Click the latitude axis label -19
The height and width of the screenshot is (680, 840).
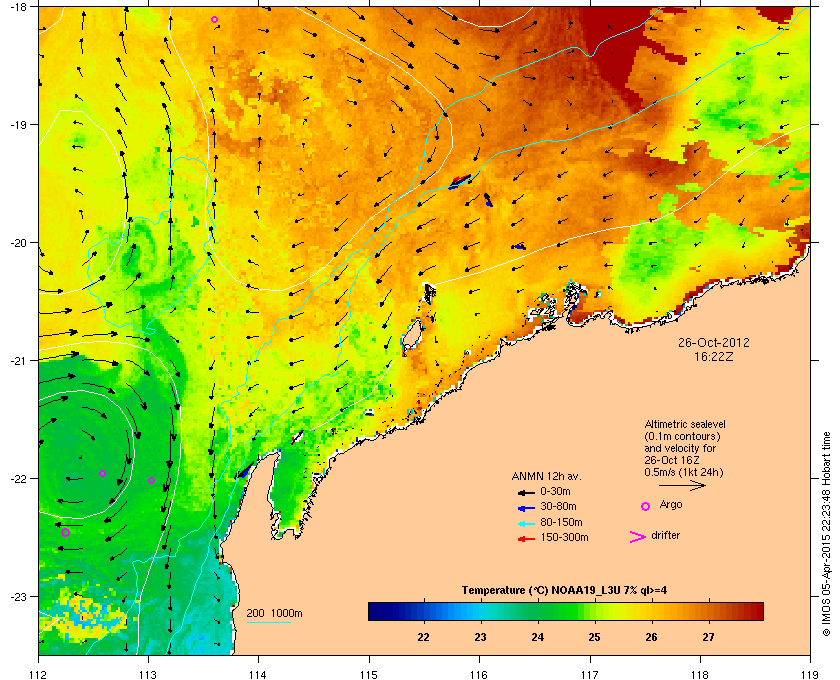click(18, 125)
